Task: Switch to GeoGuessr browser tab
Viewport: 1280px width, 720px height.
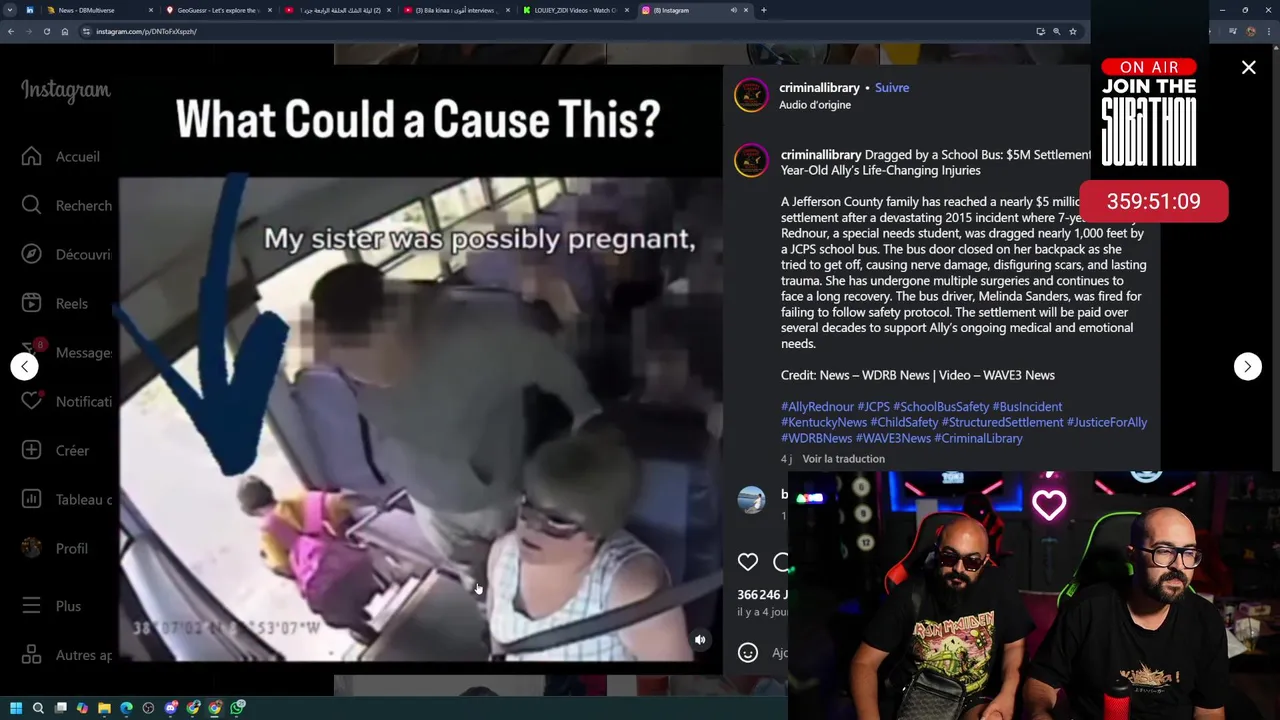Action: (x=218, y=10)
